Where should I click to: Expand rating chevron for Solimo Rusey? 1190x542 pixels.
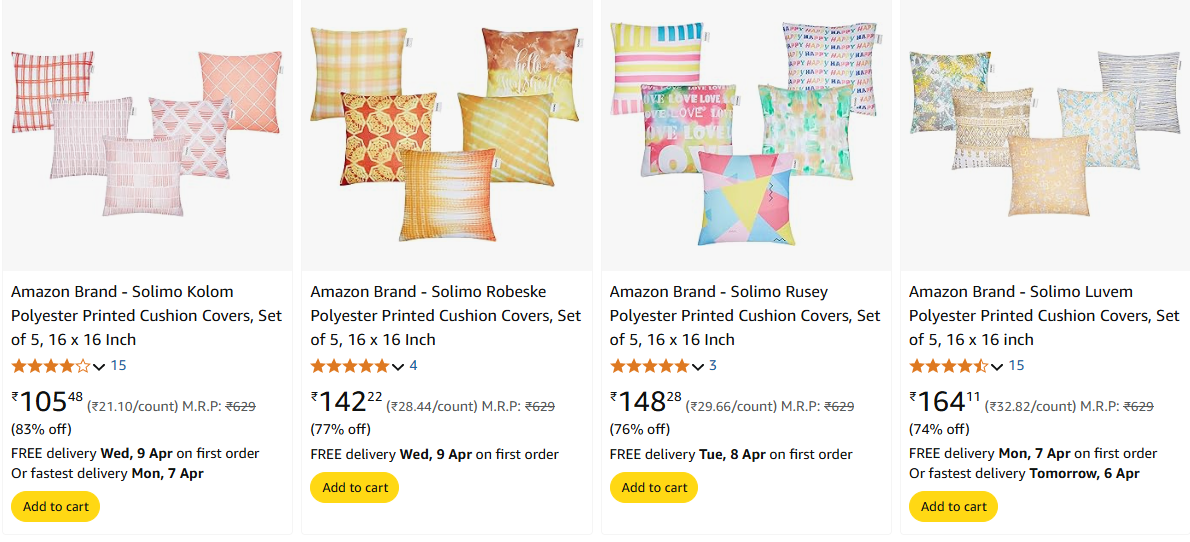(x=697, y=367)
